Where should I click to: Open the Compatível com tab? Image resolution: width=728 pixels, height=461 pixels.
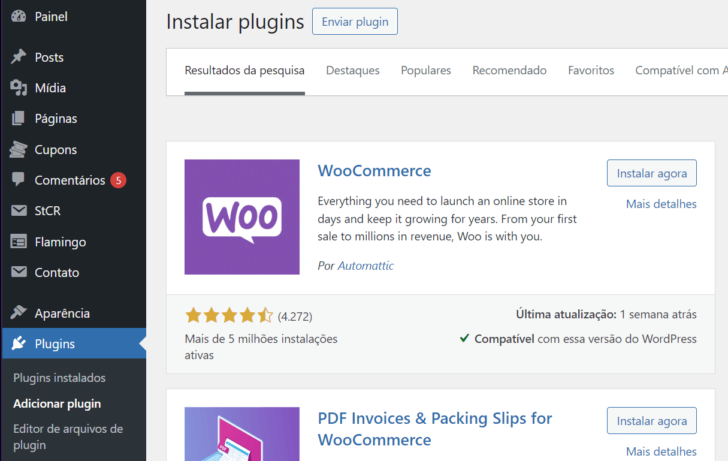coord(681,71)
